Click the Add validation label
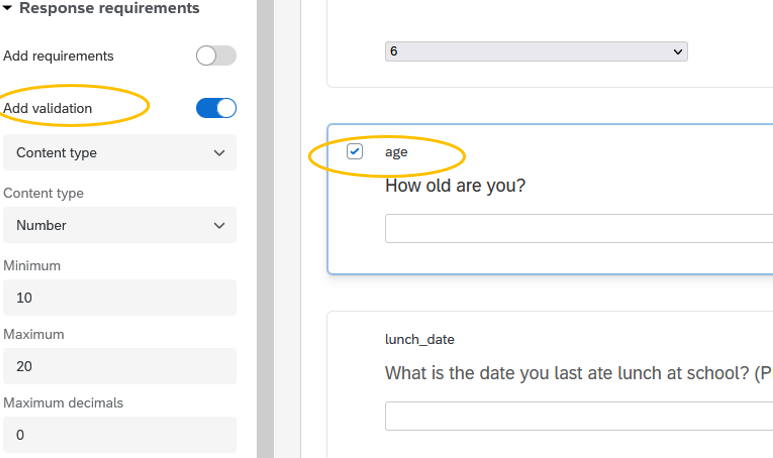The image size is (773, 458). [x=48, y=108]
